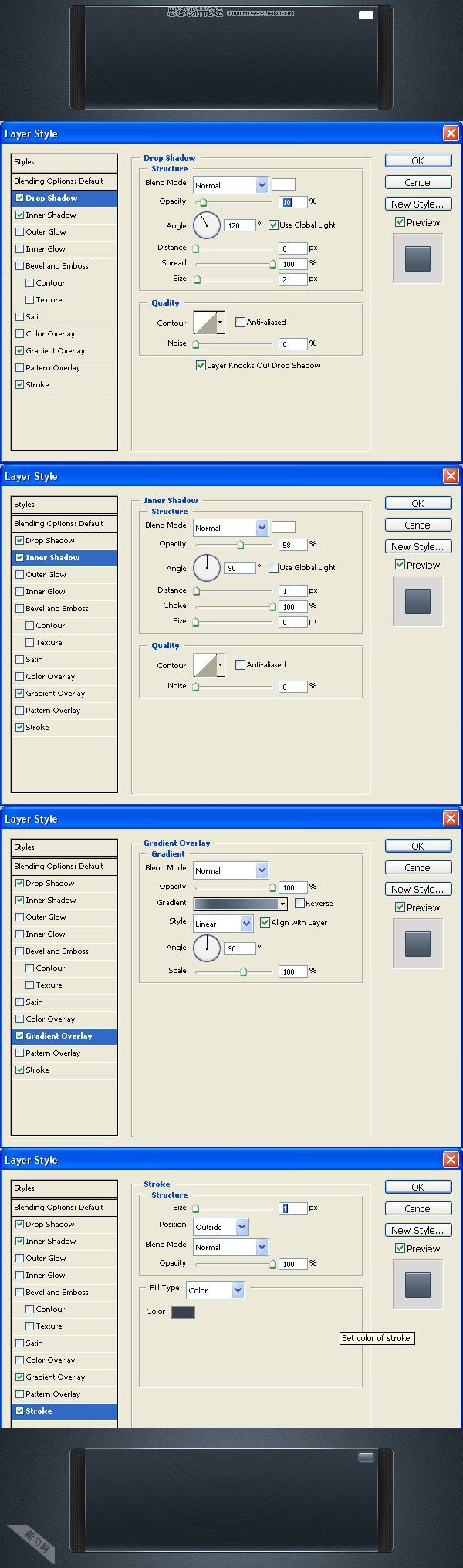Click Cancel in the Inner Shadow dialog
This screenshot has height=1568, width=463.
417,525
